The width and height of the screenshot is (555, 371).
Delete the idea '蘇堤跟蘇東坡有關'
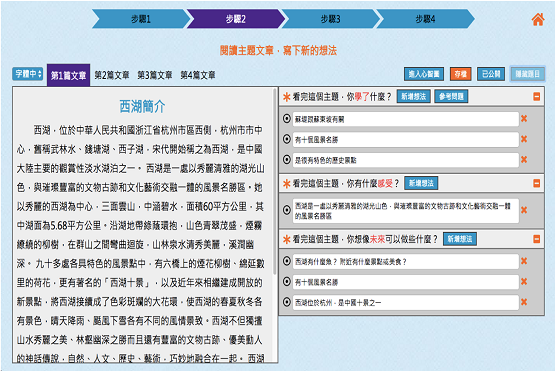[524, 119]
